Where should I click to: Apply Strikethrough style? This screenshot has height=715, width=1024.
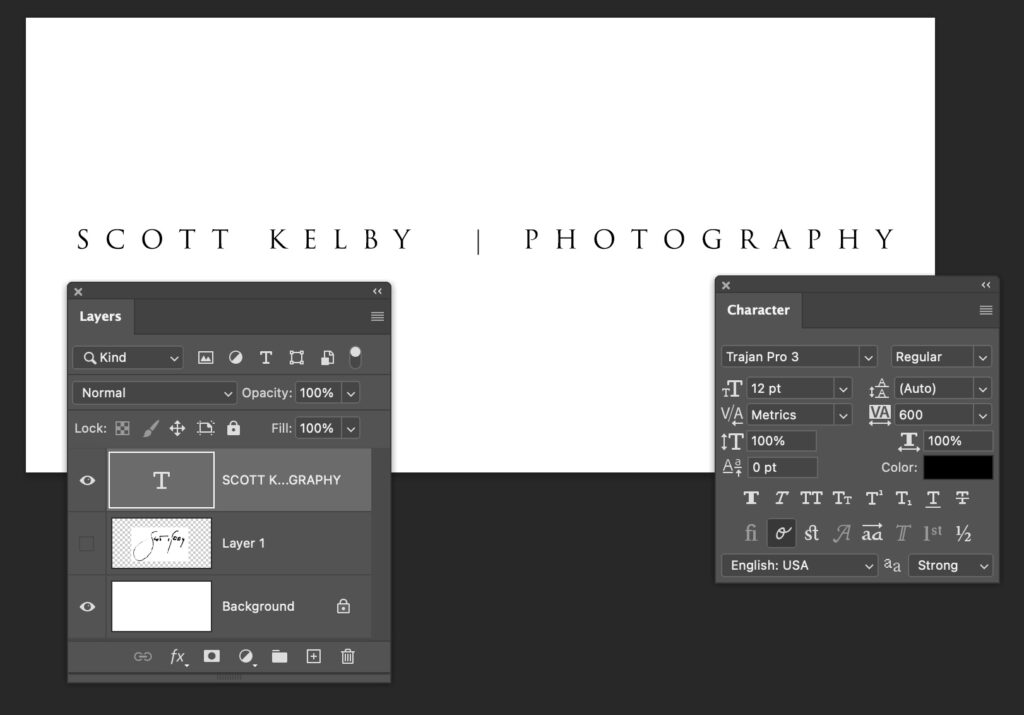click(x=963, y=498)
